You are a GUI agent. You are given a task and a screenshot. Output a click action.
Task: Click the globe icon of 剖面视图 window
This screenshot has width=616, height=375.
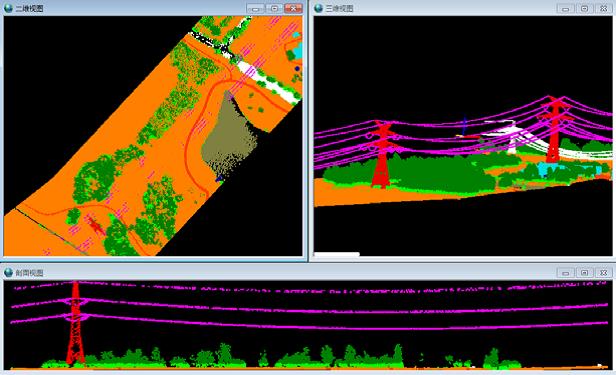8,272
